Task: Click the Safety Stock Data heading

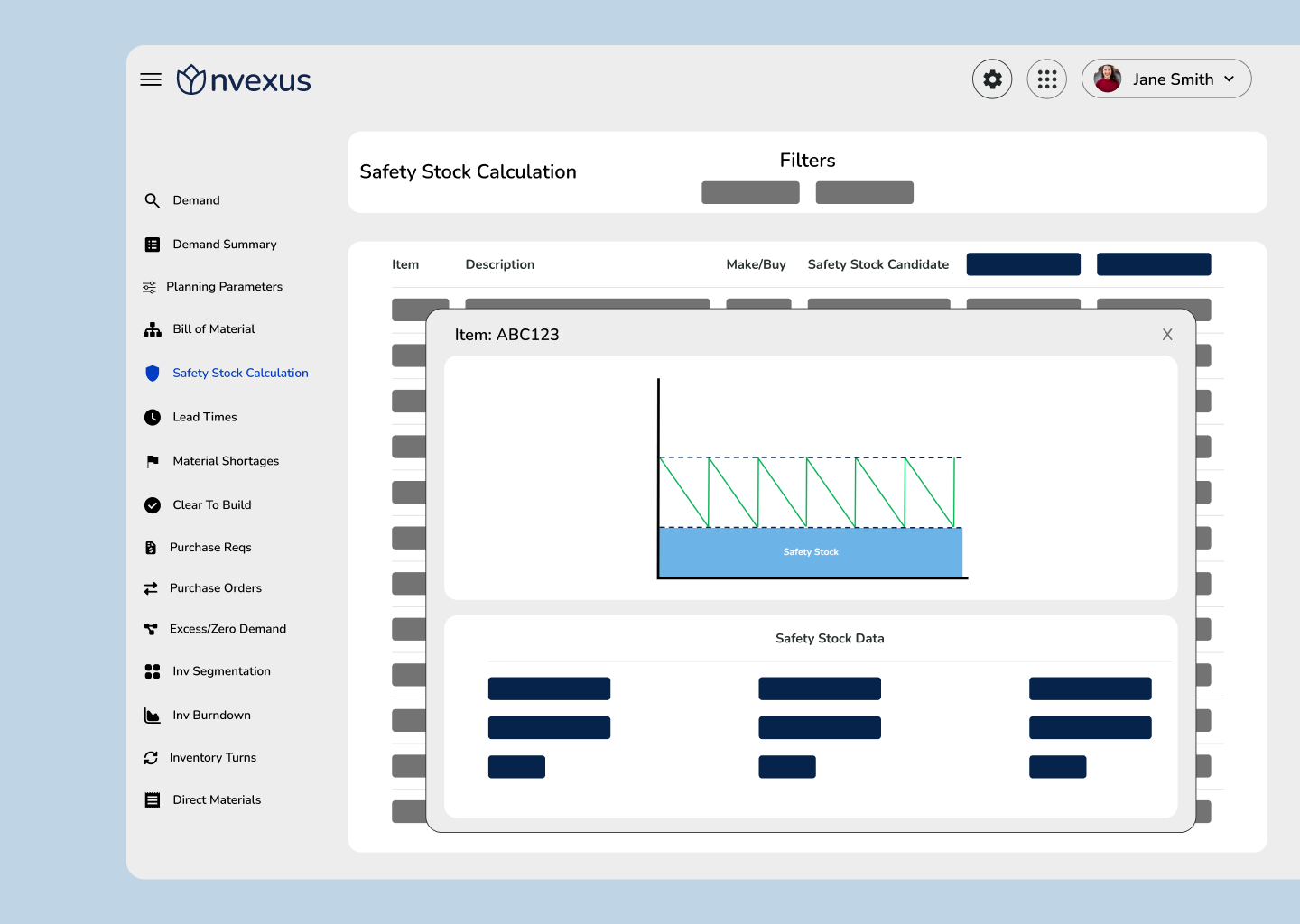Action: 830,639
